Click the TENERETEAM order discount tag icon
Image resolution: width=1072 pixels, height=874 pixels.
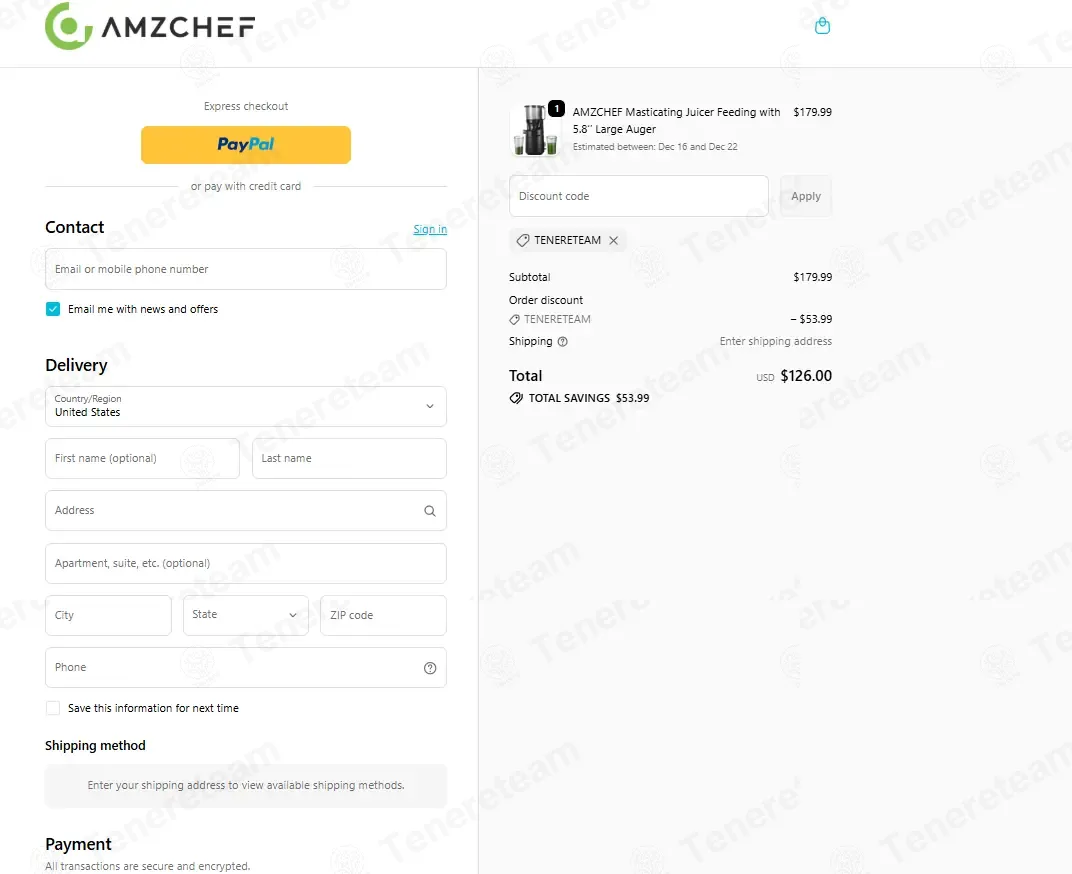(x=514, y=319)
